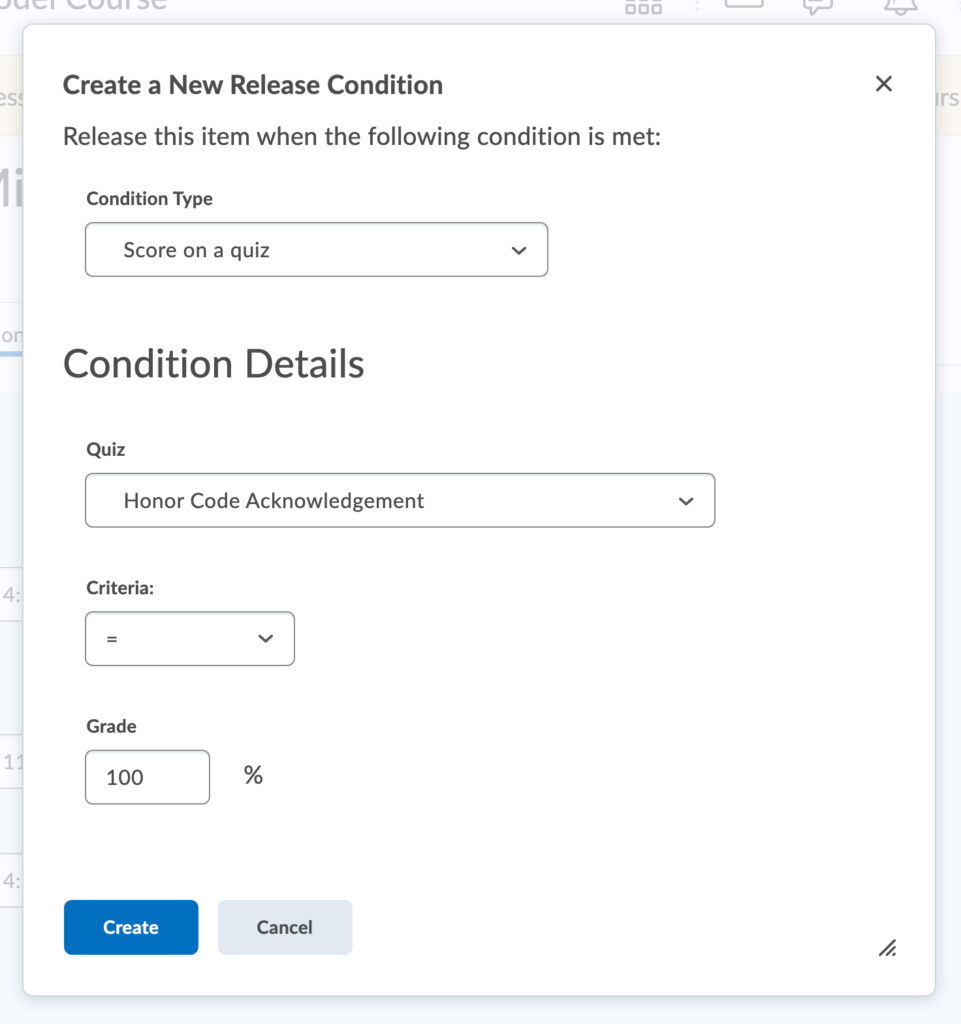Click the Create button

click(130, 927)
